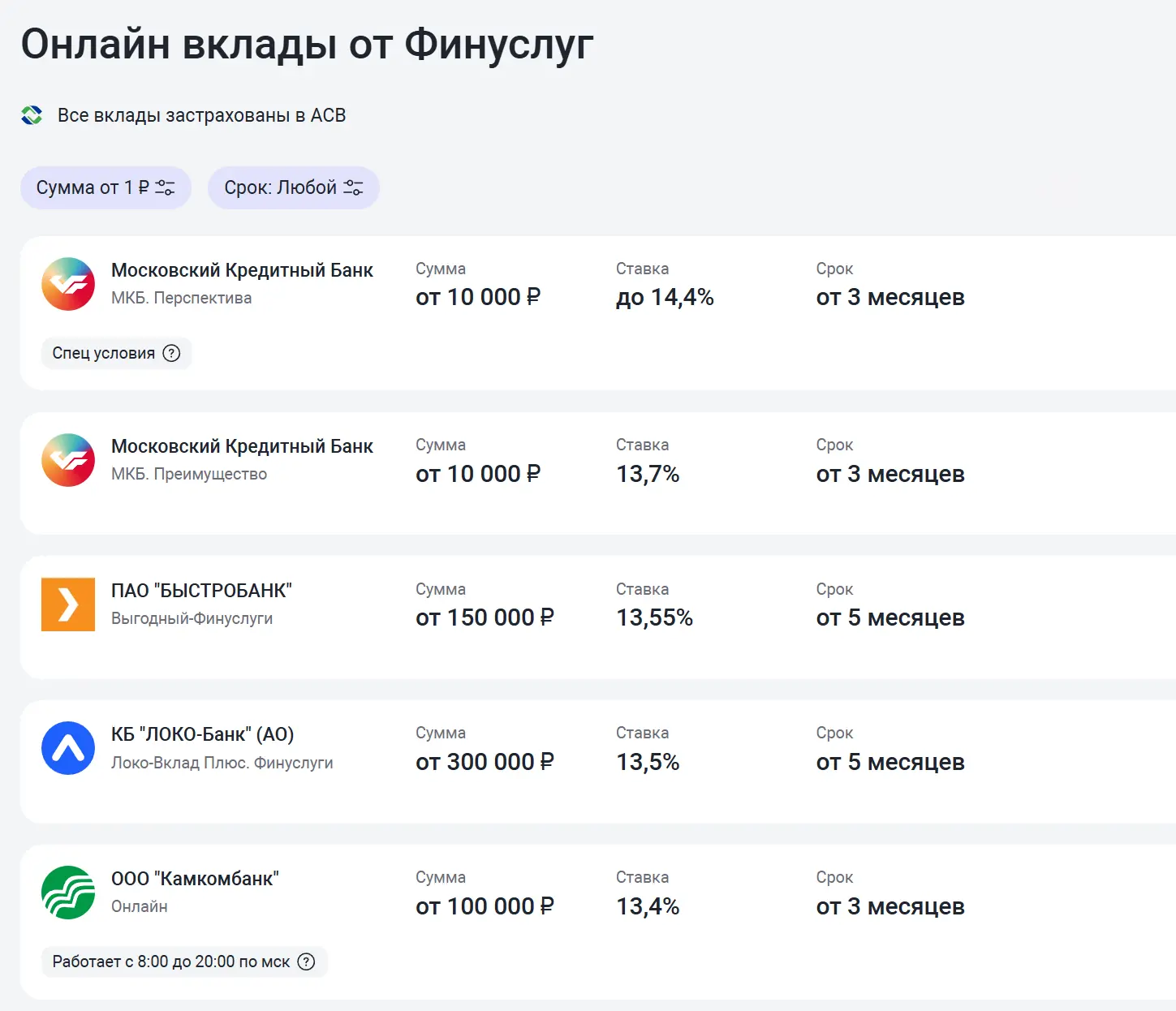The width and height of the screenshot is (1176, 1011).
Task: Click the ACB insurance logo icon
Action: 32,115
